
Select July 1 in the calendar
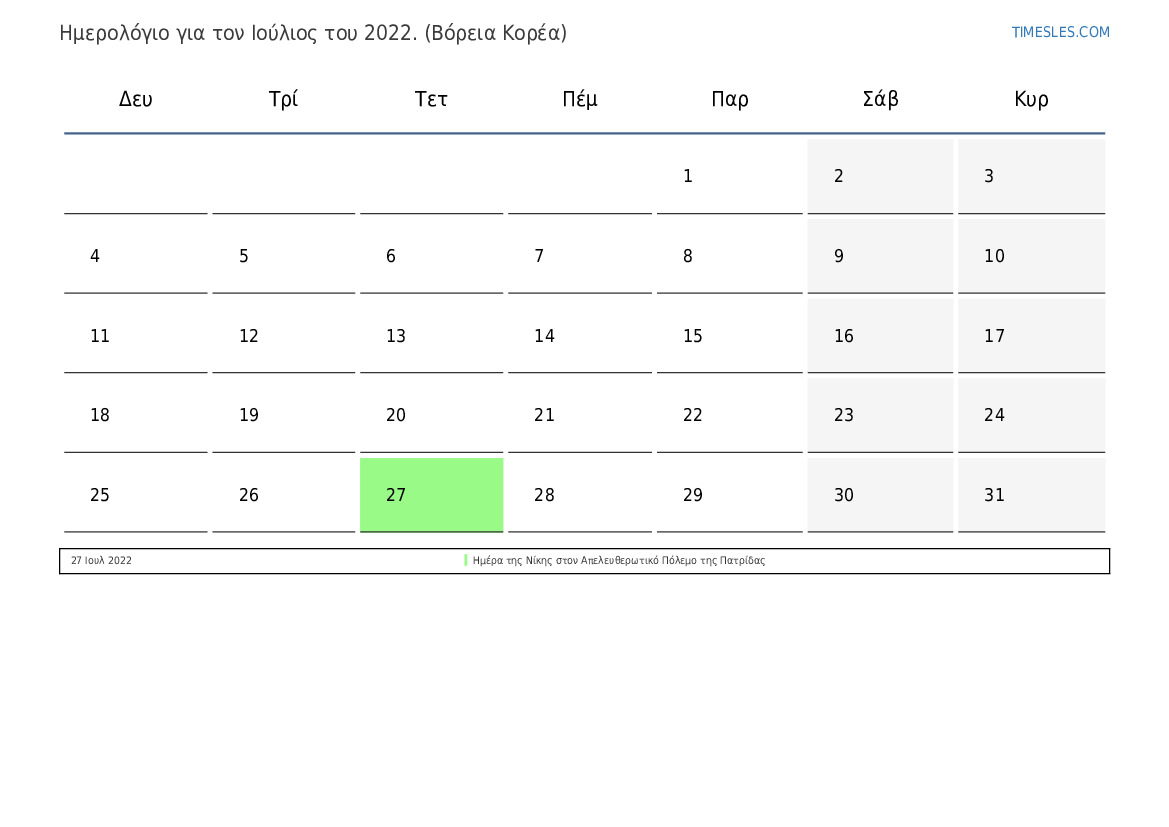tap(730, 176)
